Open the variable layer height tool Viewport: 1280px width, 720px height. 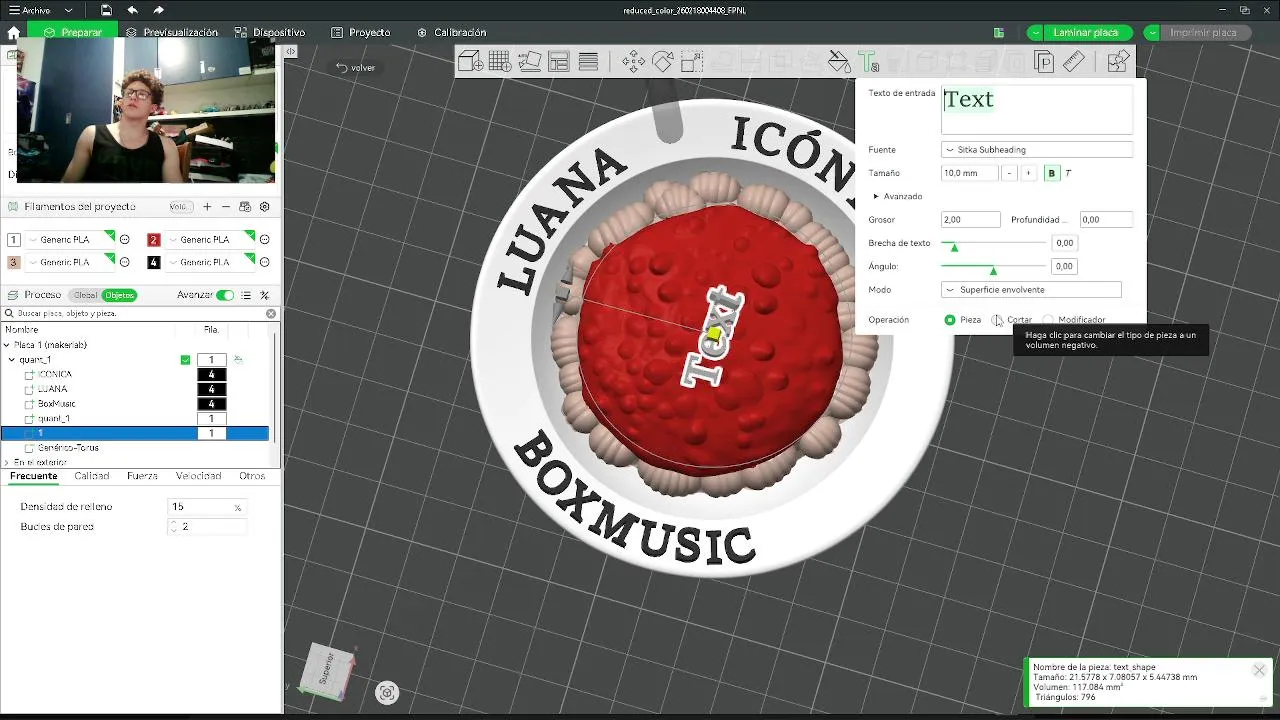pos(588,62)
